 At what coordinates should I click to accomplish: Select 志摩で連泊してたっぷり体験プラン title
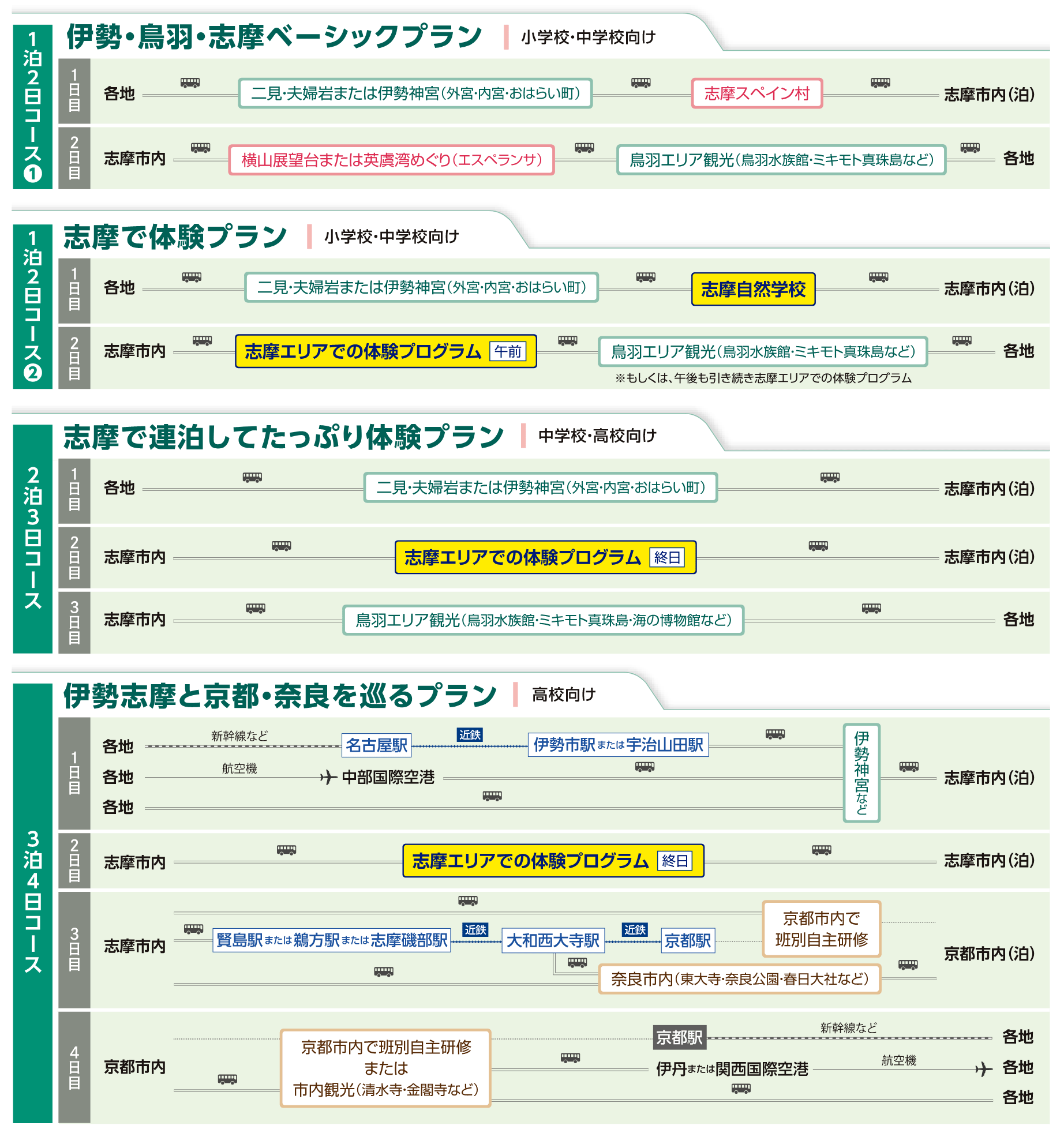click(283, 437)
